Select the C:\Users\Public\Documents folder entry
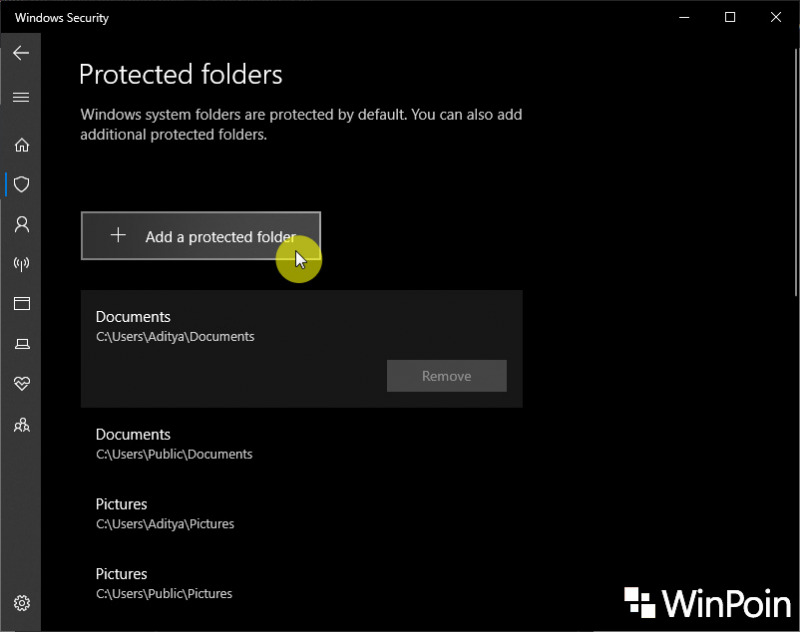 pyautogui.click(x=302, y=444)
